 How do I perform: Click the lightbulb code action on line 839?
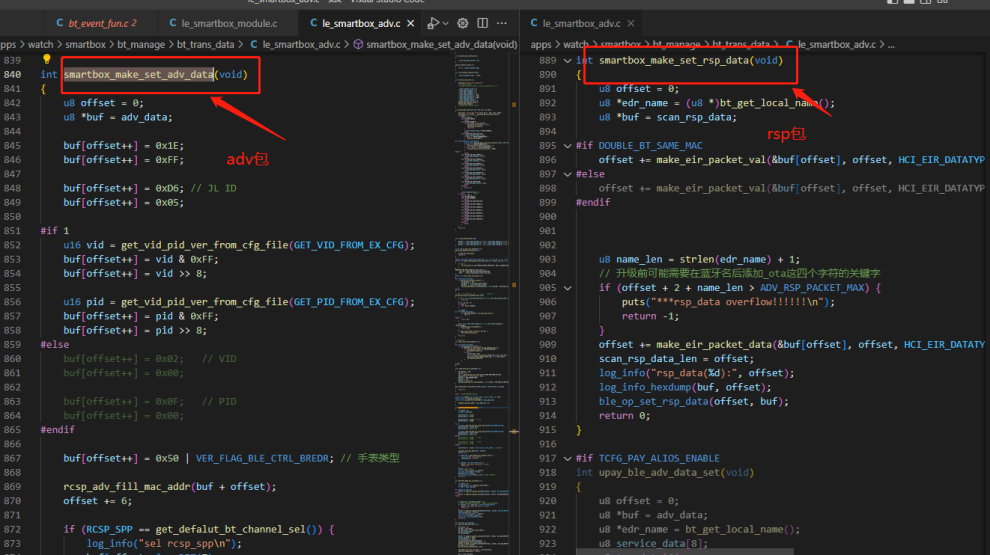point(46,59)
